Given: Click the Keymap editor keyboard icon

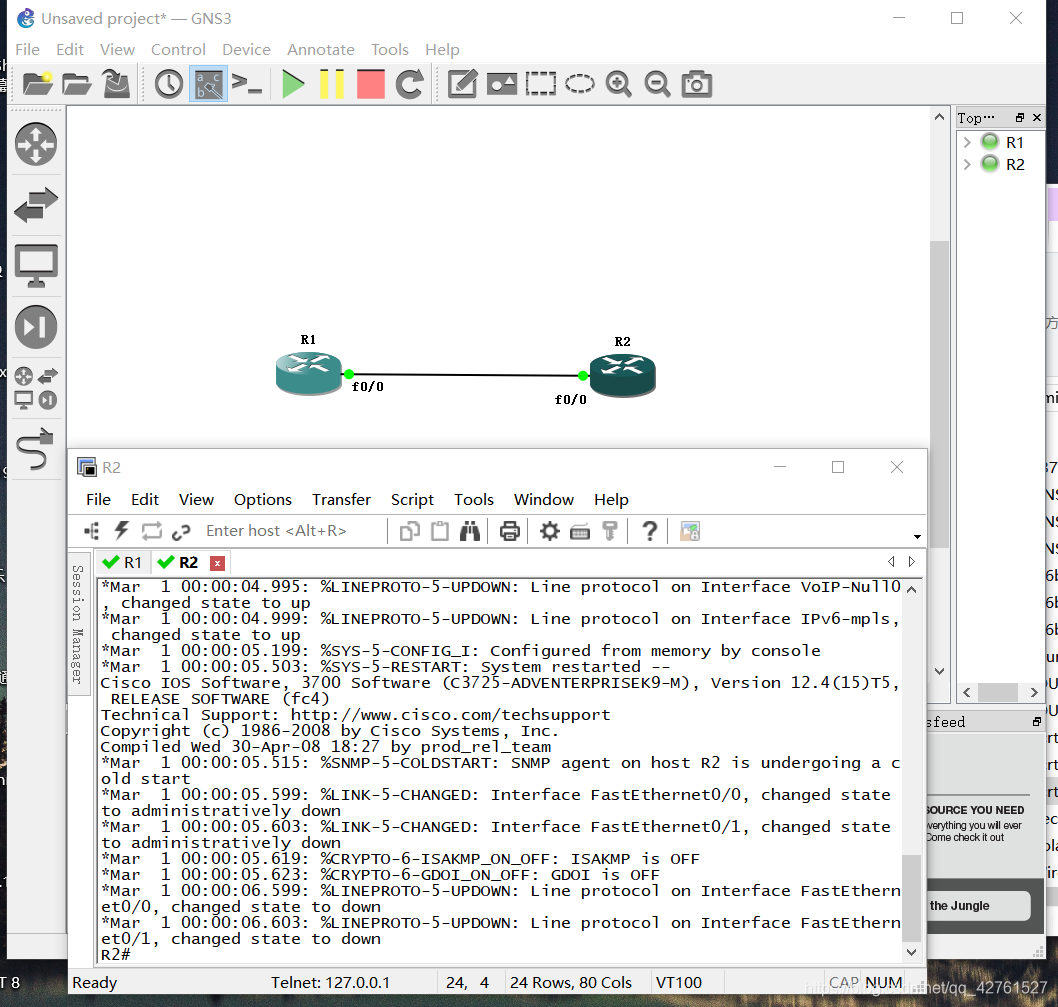Looking at the screenshot, I should (580, 532).
